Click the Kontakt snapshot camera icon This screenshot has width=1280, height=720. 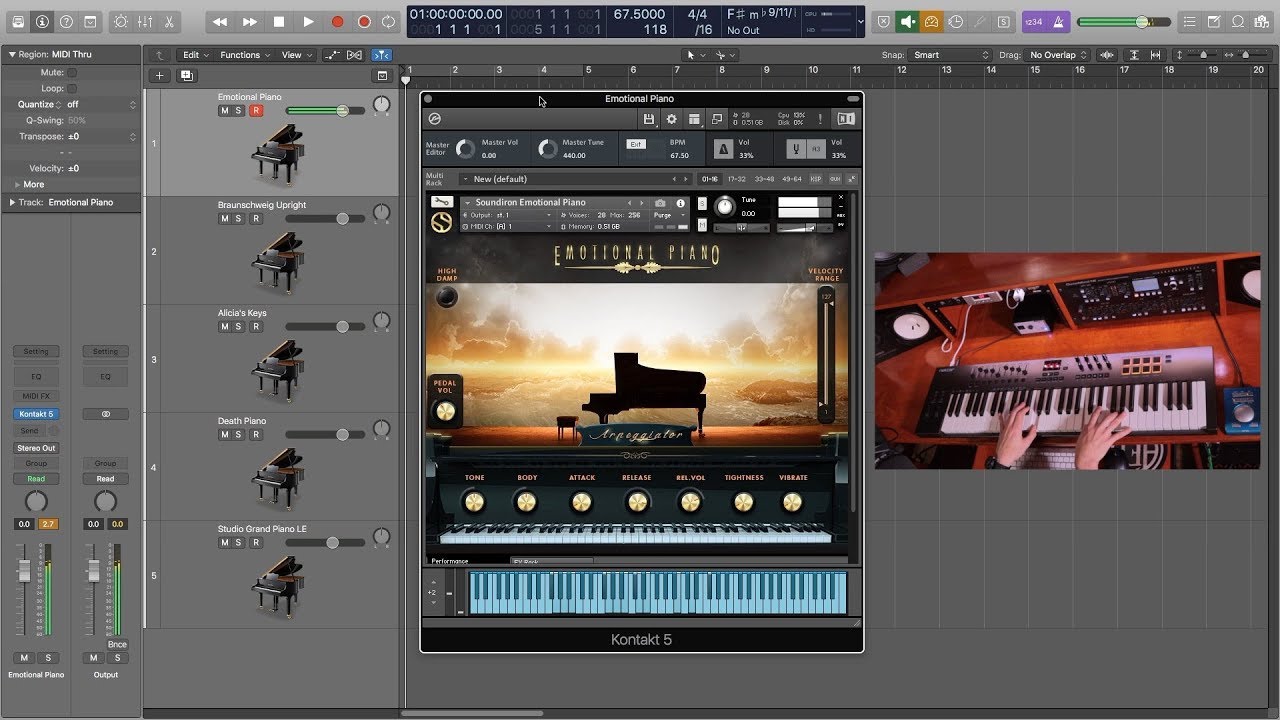pyautogui.click(x=660, y=203)
